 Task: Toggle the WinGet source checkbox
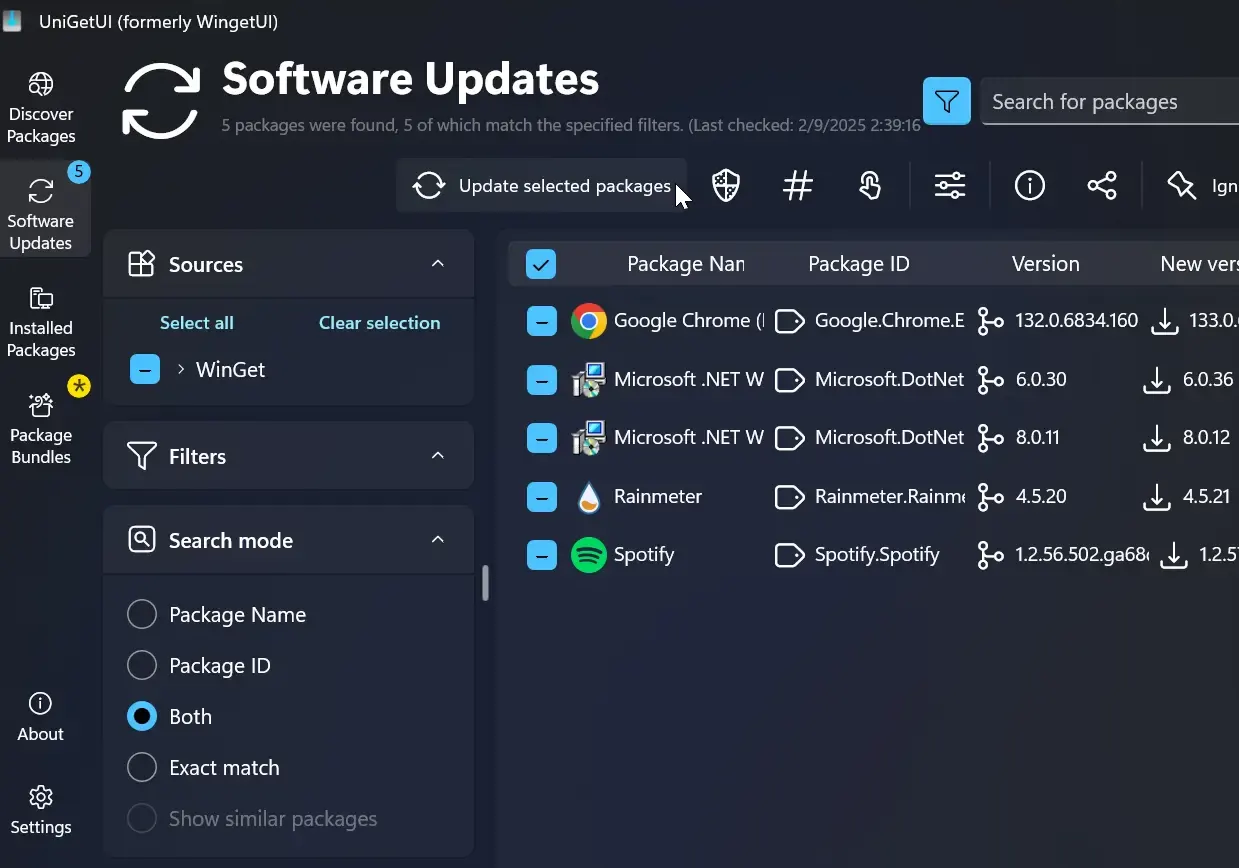point(145,370)
